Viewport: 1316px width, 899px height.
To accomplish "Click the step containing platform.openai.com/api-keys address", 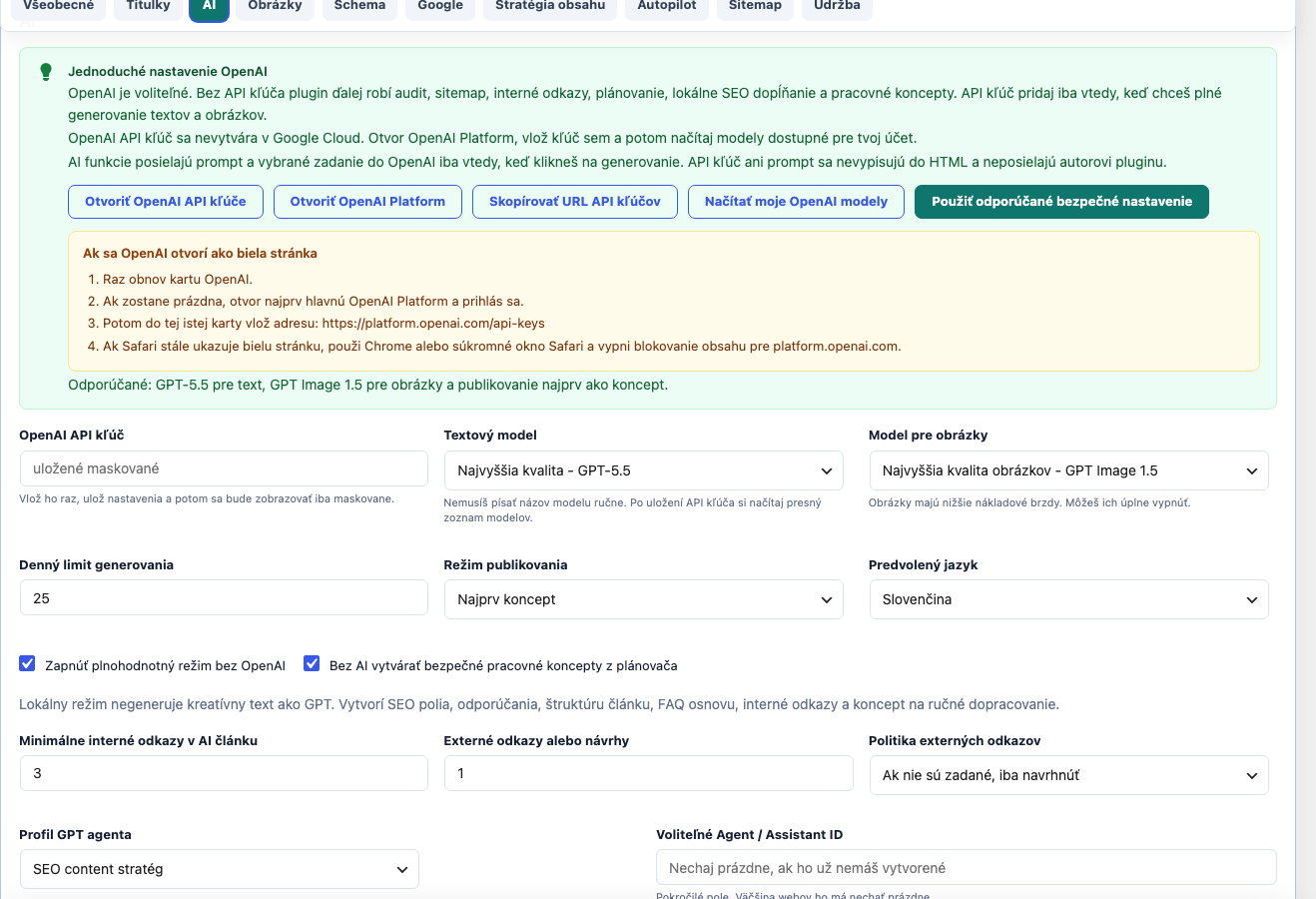I will (324, 324).
